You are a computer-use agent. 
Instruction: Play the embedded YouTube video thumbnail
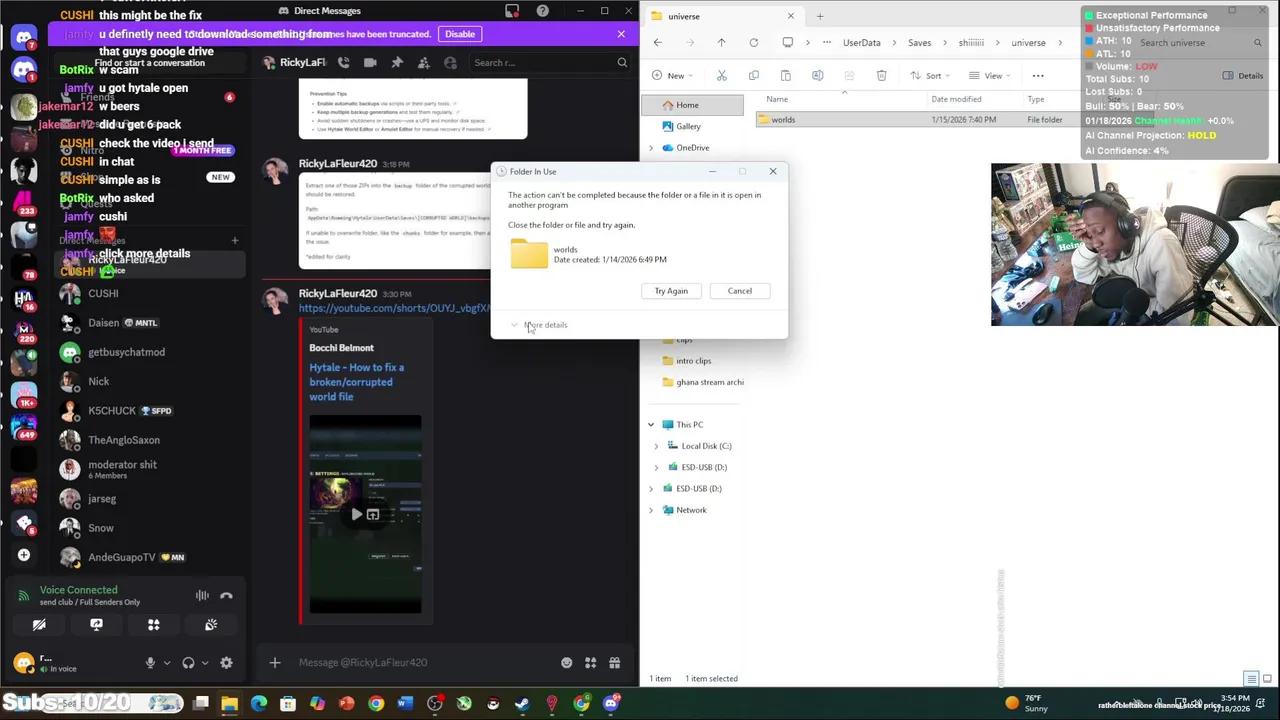pos(357,514)
